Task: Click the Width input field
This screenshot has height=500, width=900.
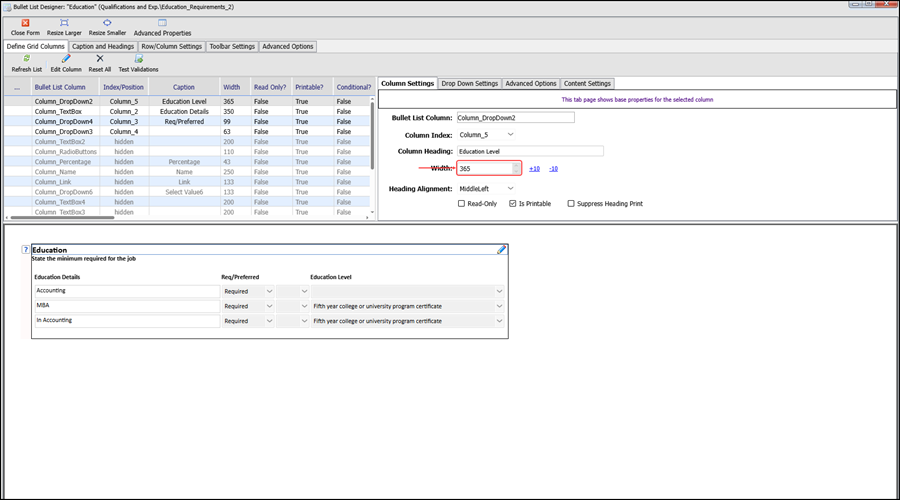Action: click(x=485, y=168)
